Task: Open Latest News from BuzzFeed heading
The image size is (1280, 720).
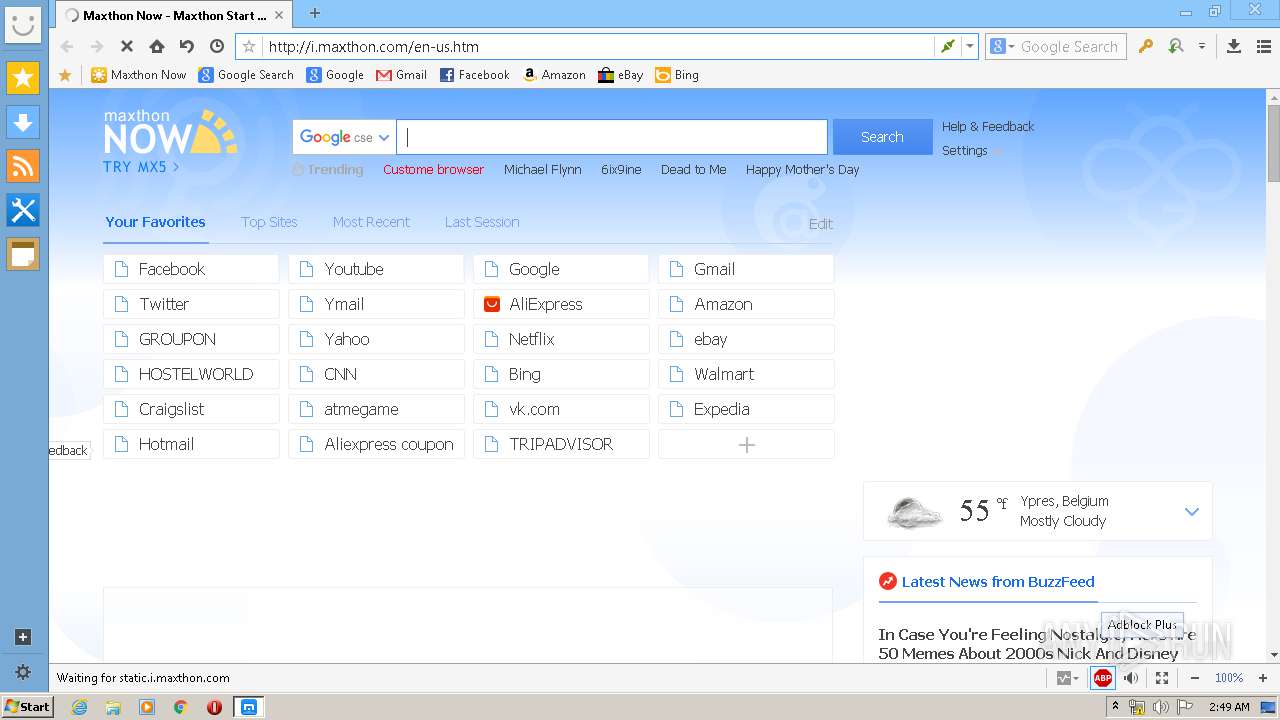Action: pos(998,581)
